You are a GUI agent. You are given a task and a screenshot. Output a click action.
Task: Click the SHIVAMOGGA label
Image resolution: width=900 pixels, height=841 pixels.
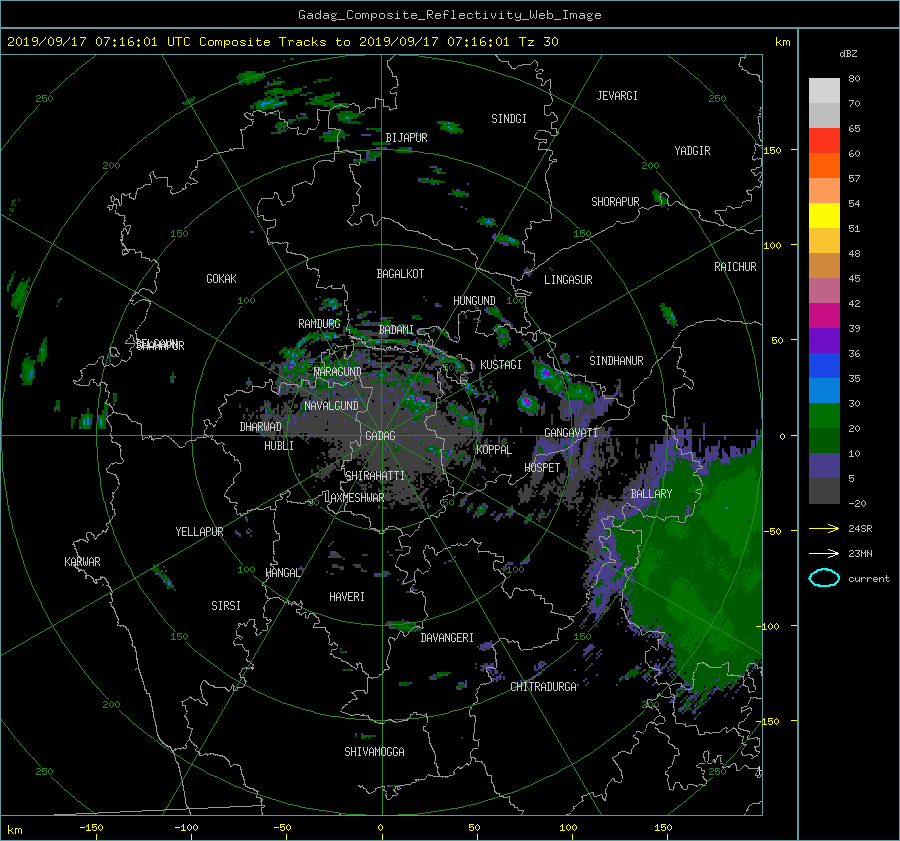click(x=374, y=752)
